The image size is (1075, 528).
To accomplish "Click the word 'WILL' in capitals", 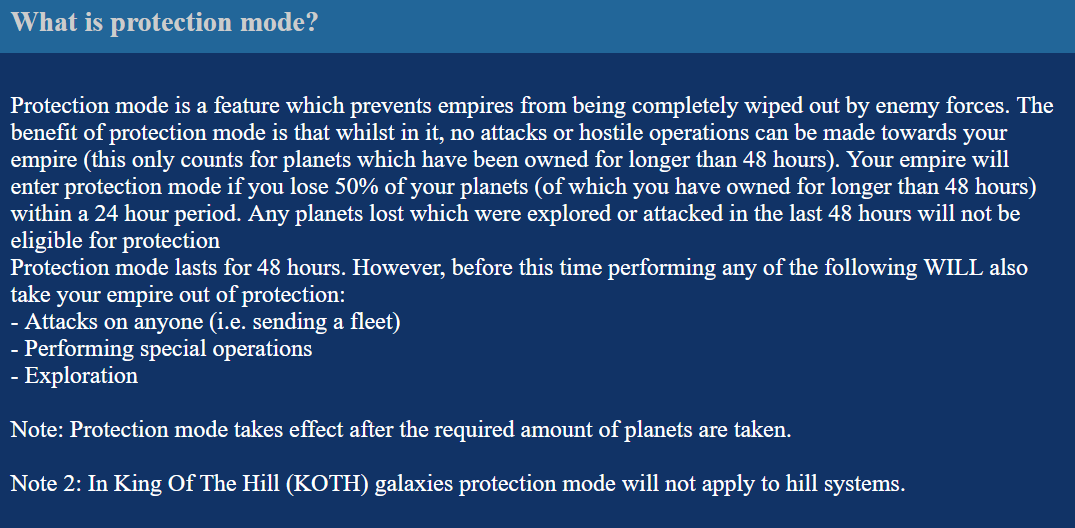I will [953, 267].
